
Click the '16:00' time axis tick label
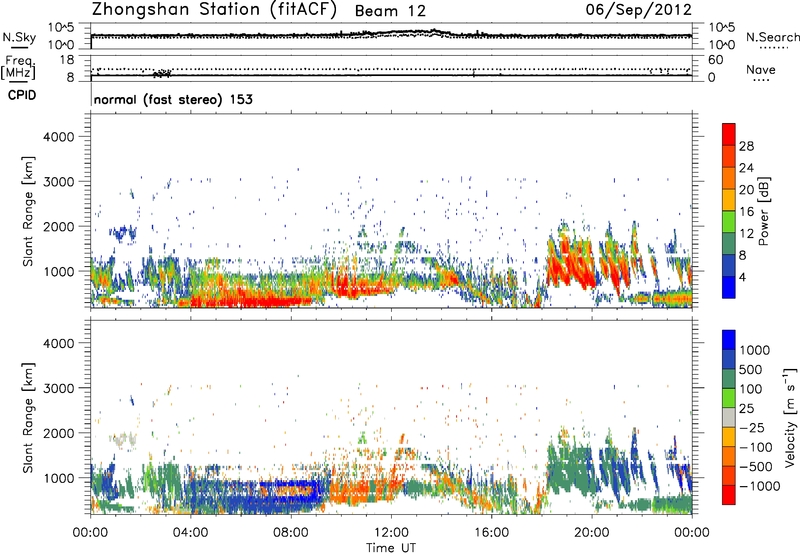tap(492, 533)
